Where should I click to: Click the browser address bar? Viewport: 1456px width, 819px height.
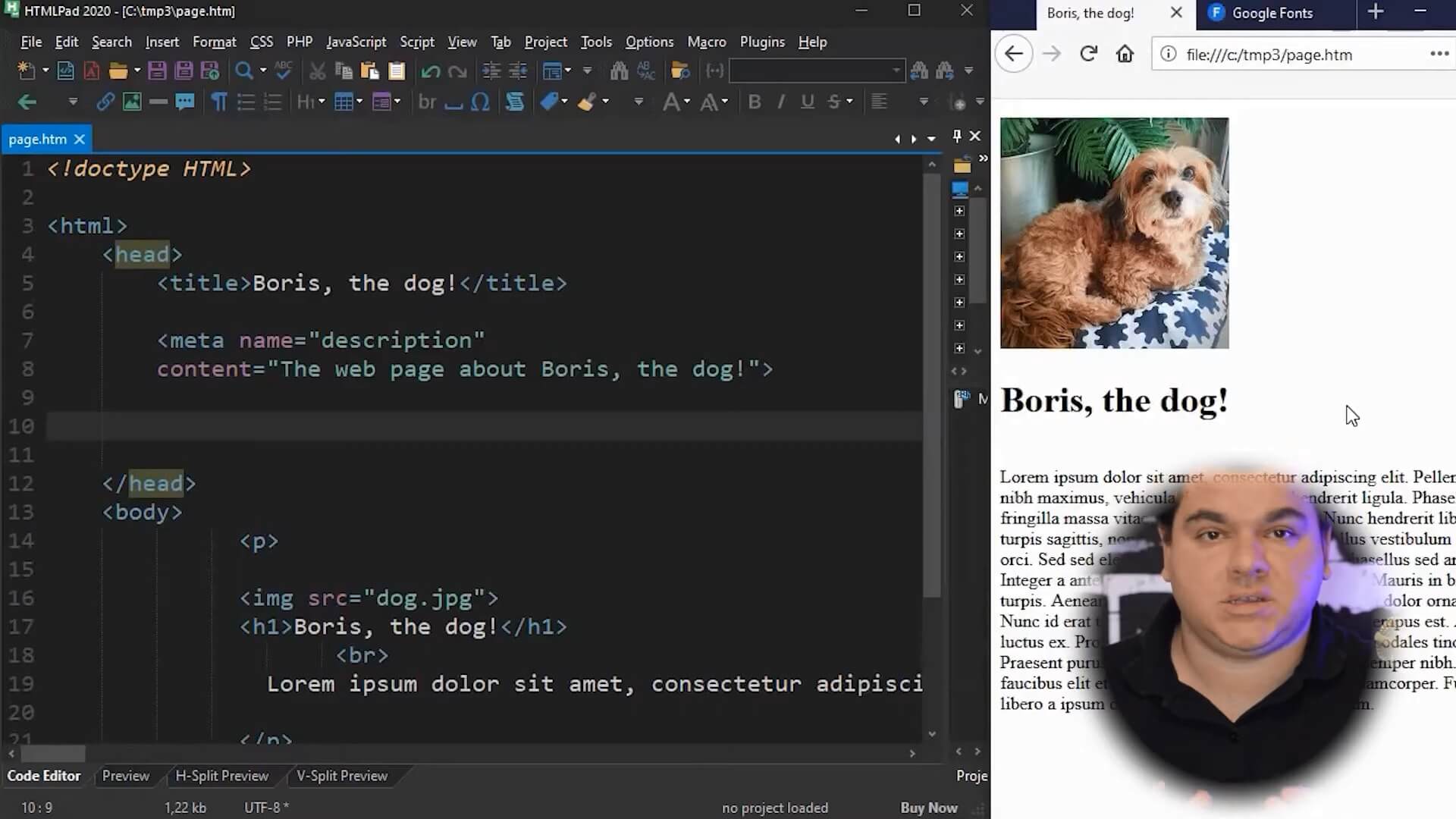1289,54
